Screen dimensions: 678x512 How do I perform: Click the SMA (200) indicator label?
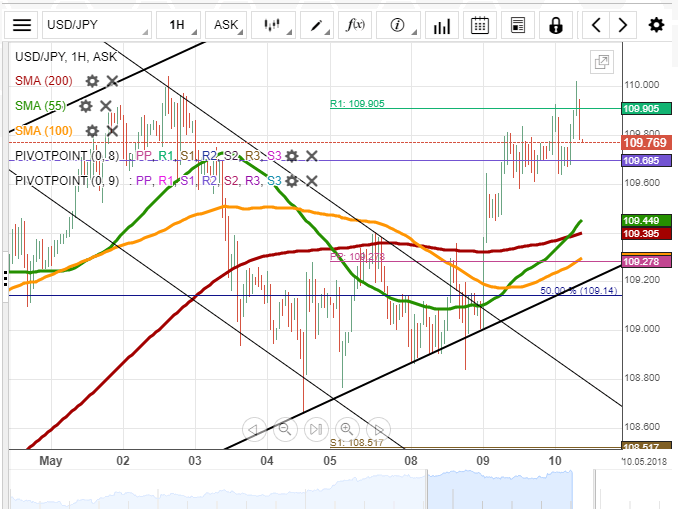41,80
